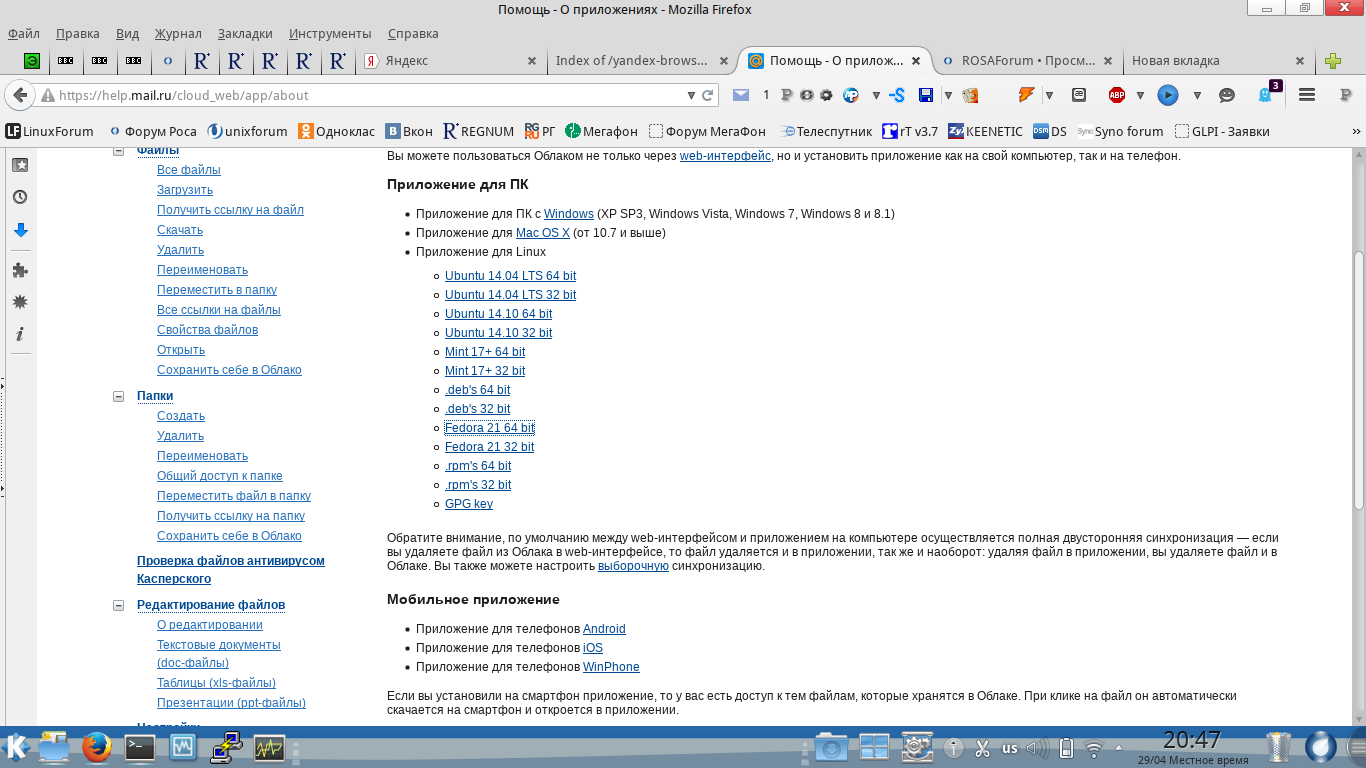Viewport: 1366px width, 768px height.
Task: Open the LinuxForum bookmark
Action: 50,131
